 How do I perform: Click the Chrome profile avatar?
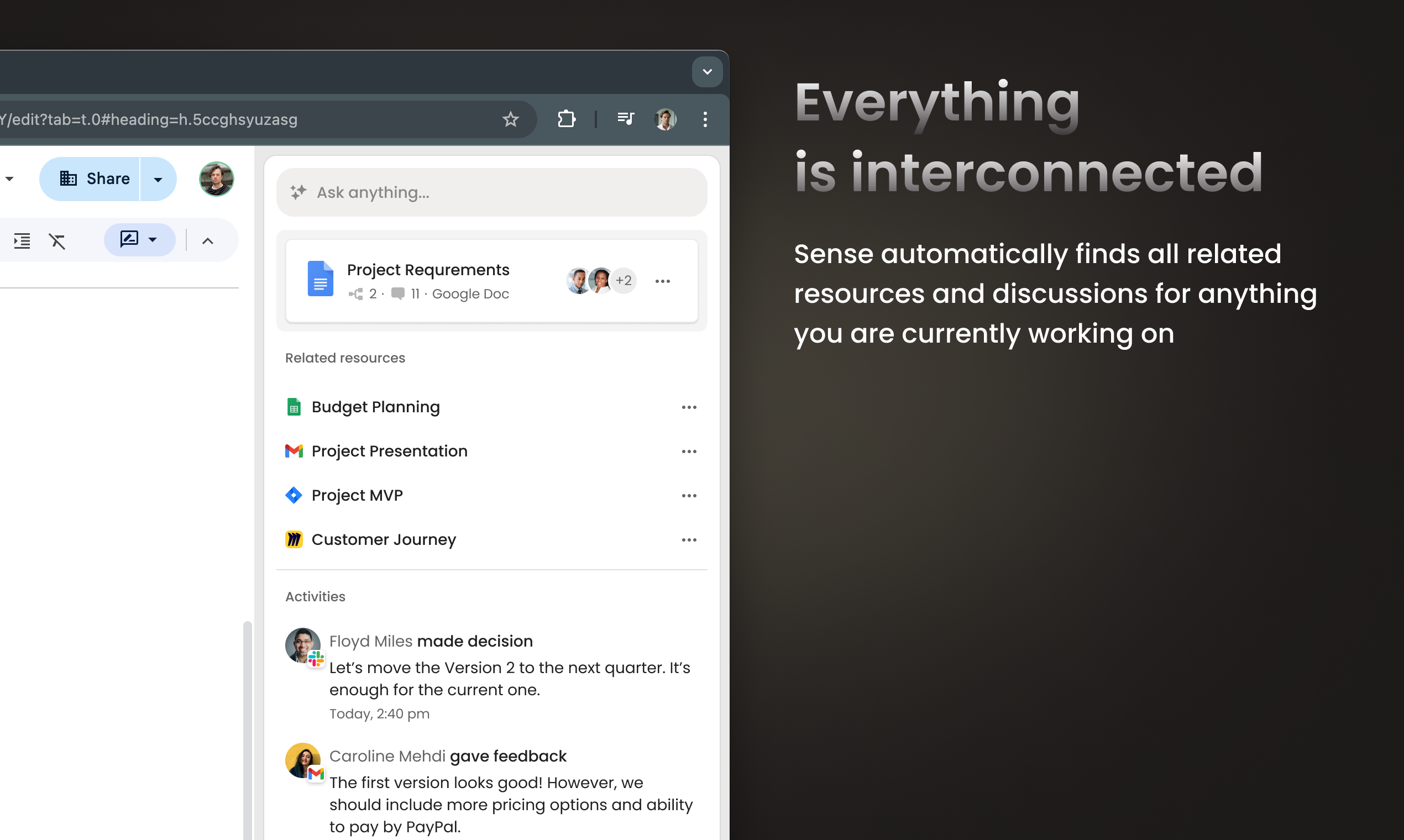tap(665, 119)
